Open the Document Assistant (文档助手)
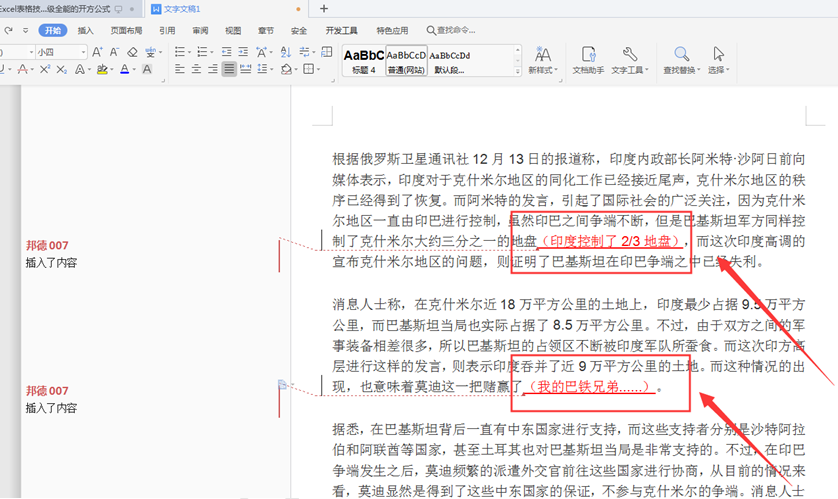838x499 pixels. (x=588, y=59)
